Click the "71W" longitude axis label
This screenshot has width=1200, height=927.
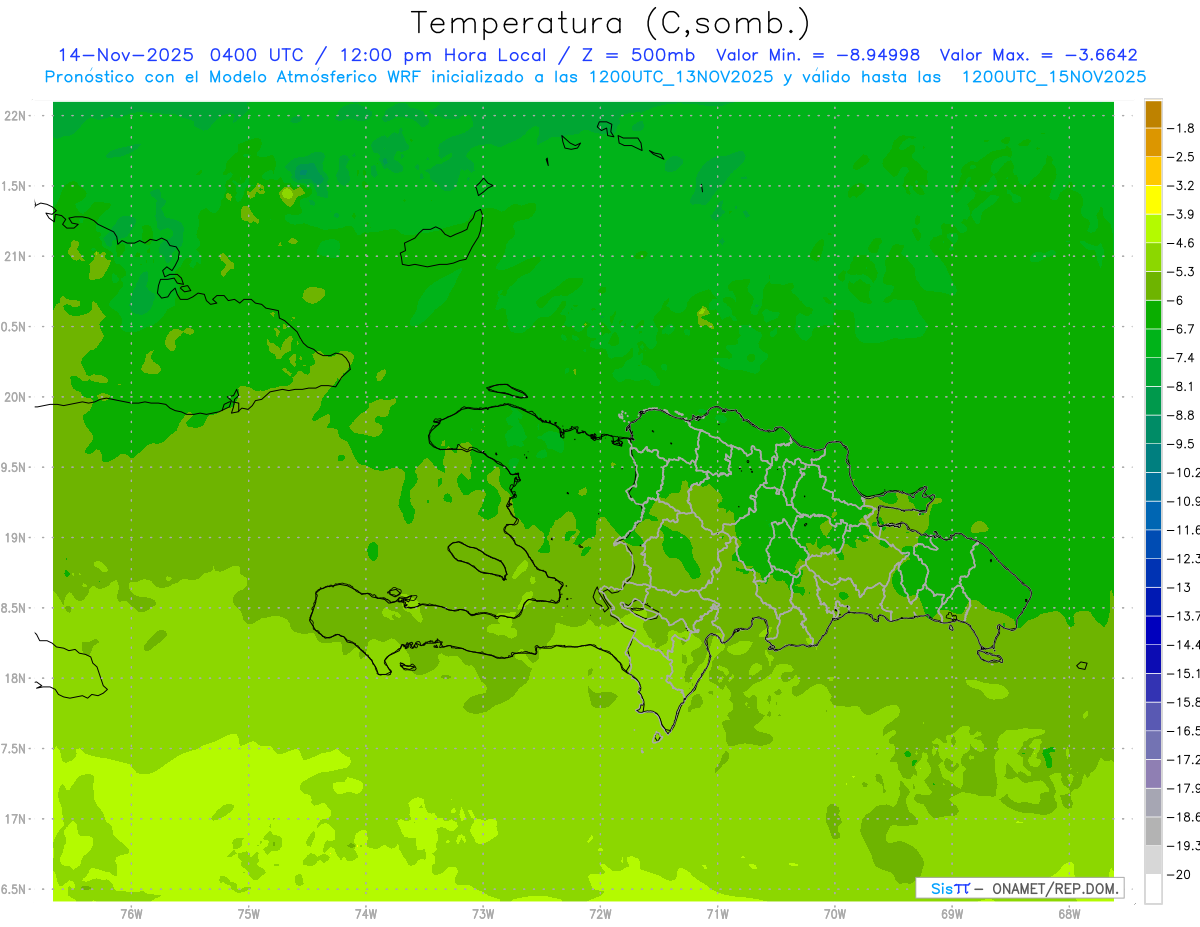click(717, 913)
